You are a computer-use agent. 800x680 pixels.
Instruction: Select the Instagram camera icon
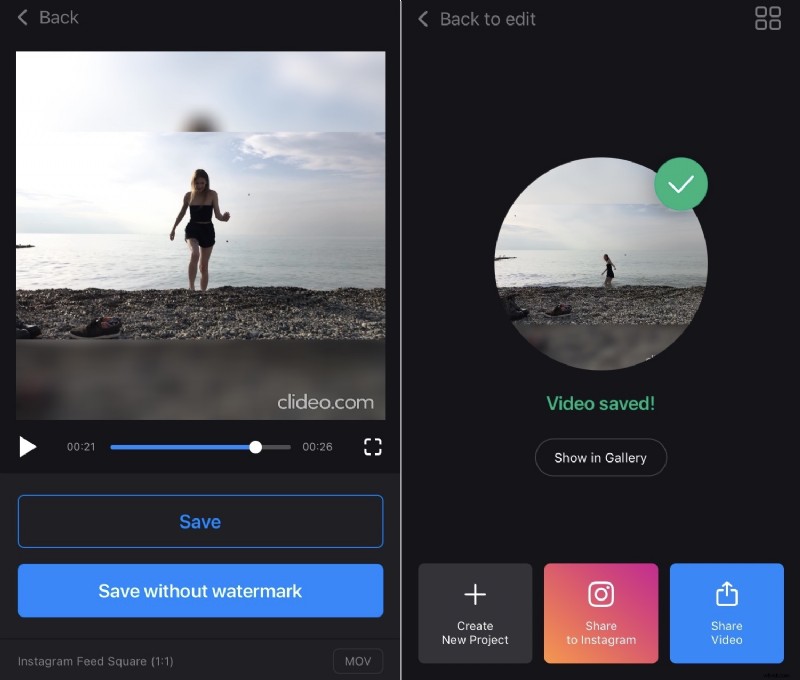pyautogui.click(x=601, y=594)
